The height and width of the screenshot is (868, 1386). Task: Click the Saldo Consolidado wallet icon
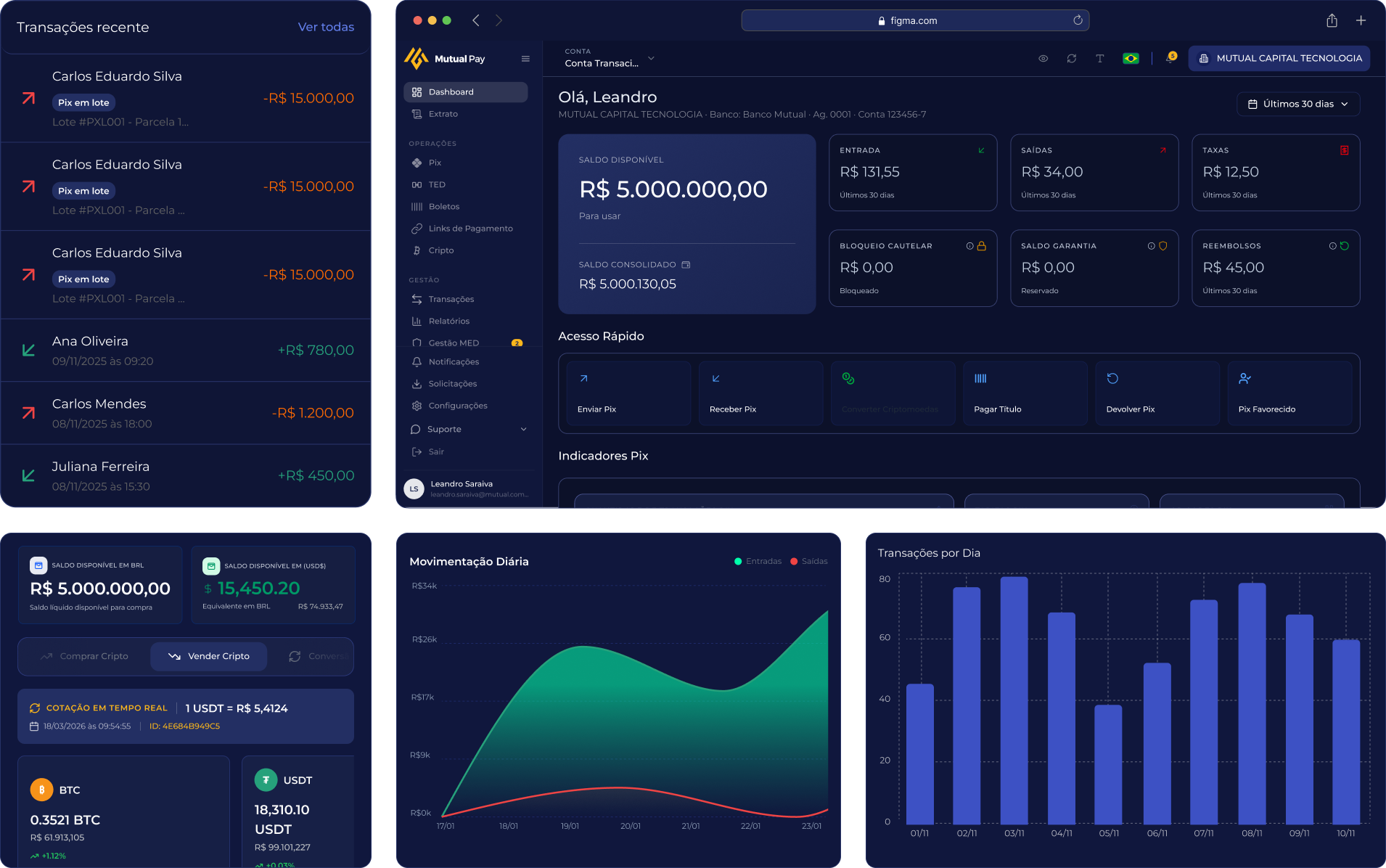click(x=686, y=265)
